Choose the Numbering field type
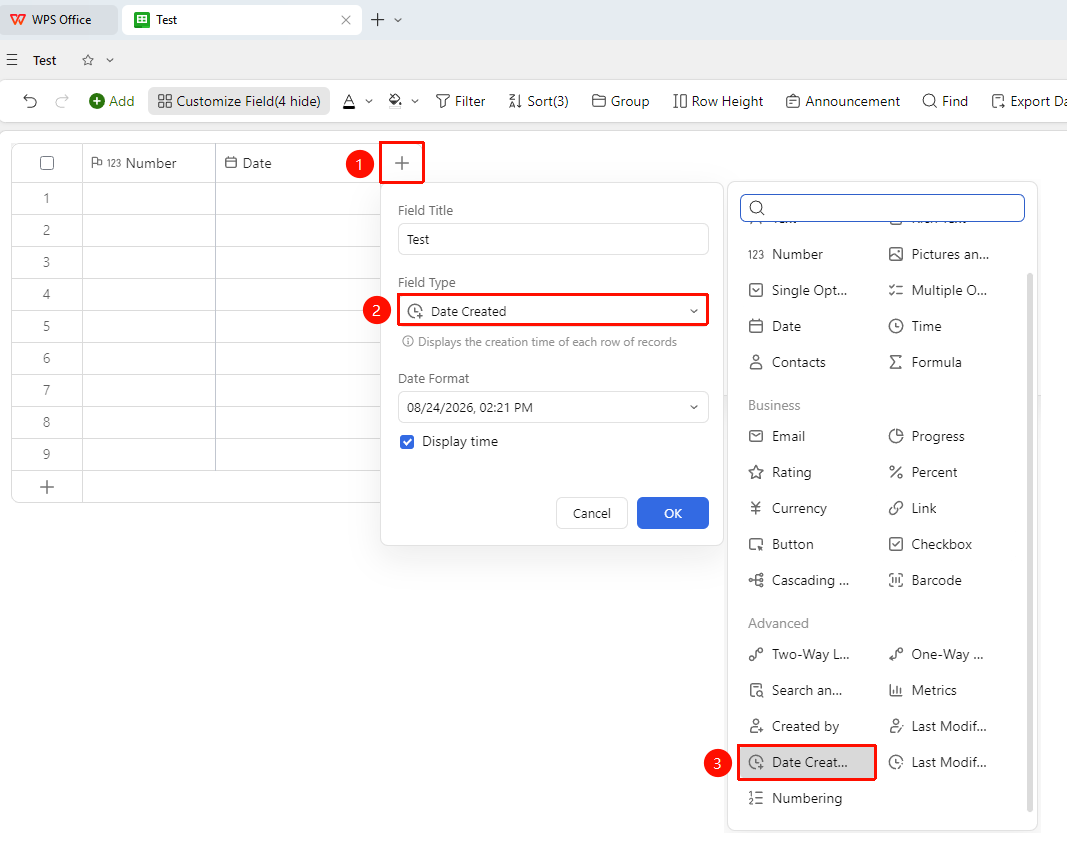This screenshot has width=1067, height=848. point(795,798)
